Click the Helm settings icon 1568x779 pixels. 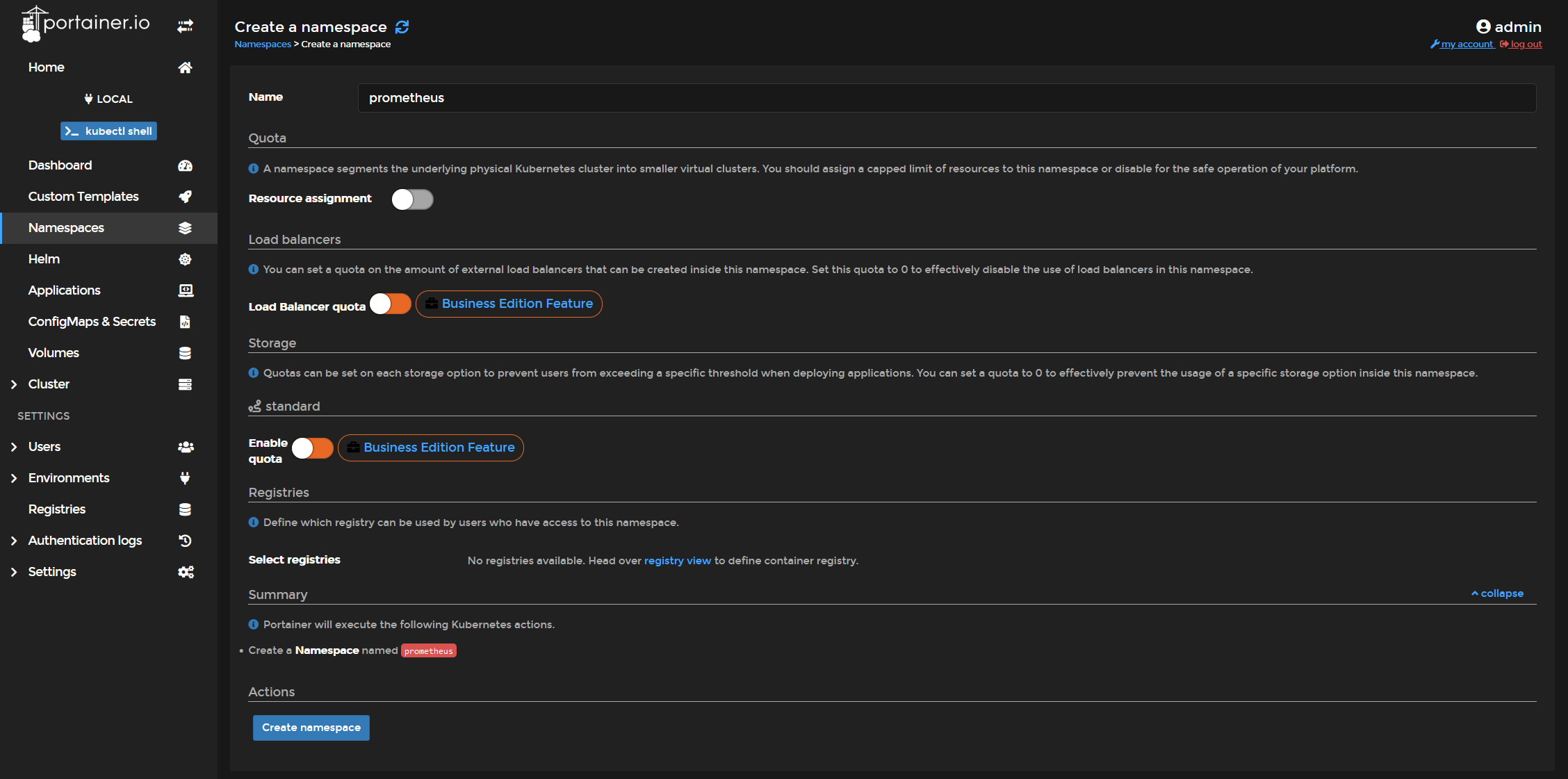point(185,258)
